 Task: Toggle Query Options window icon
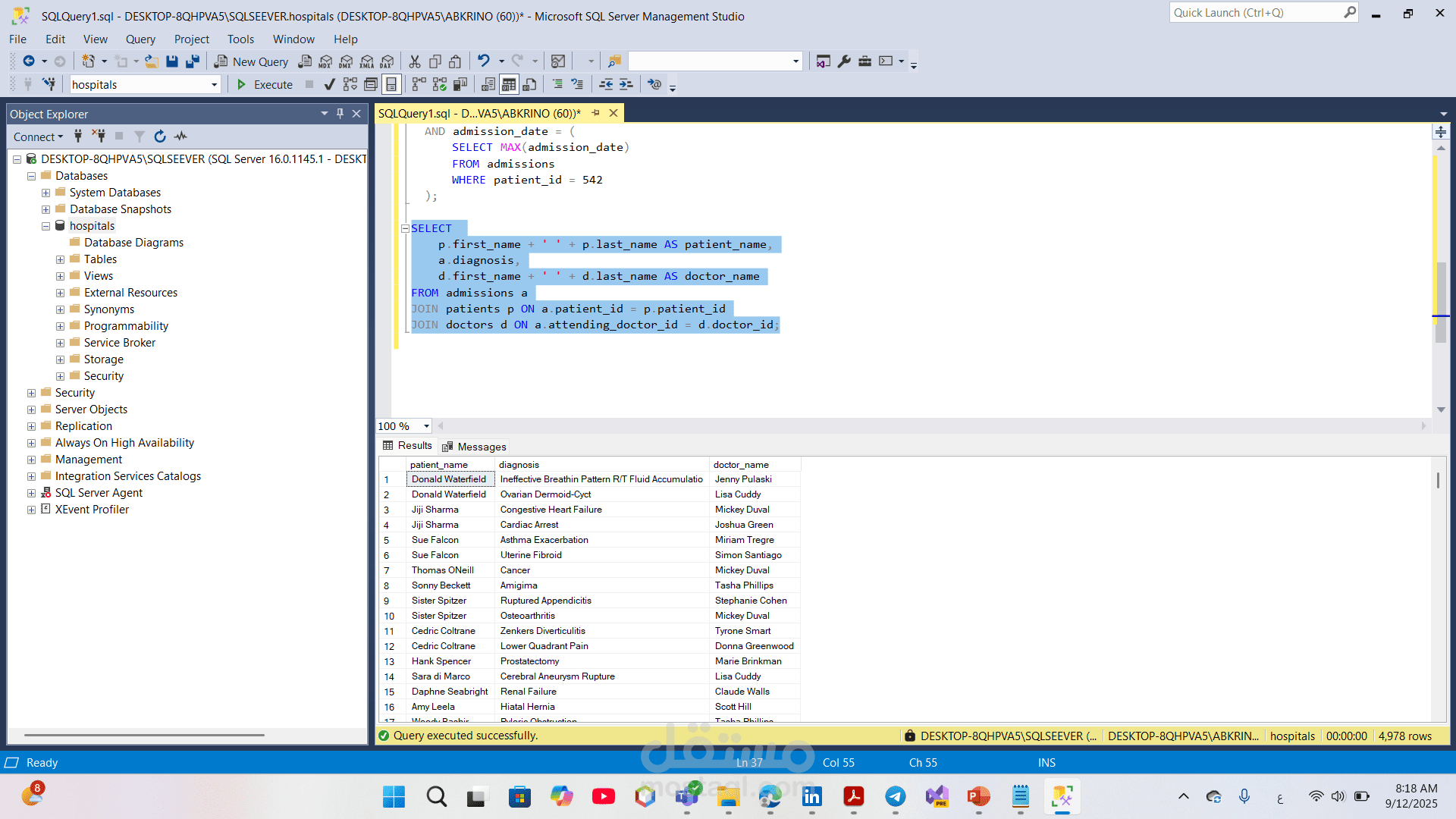click(371, 84)
